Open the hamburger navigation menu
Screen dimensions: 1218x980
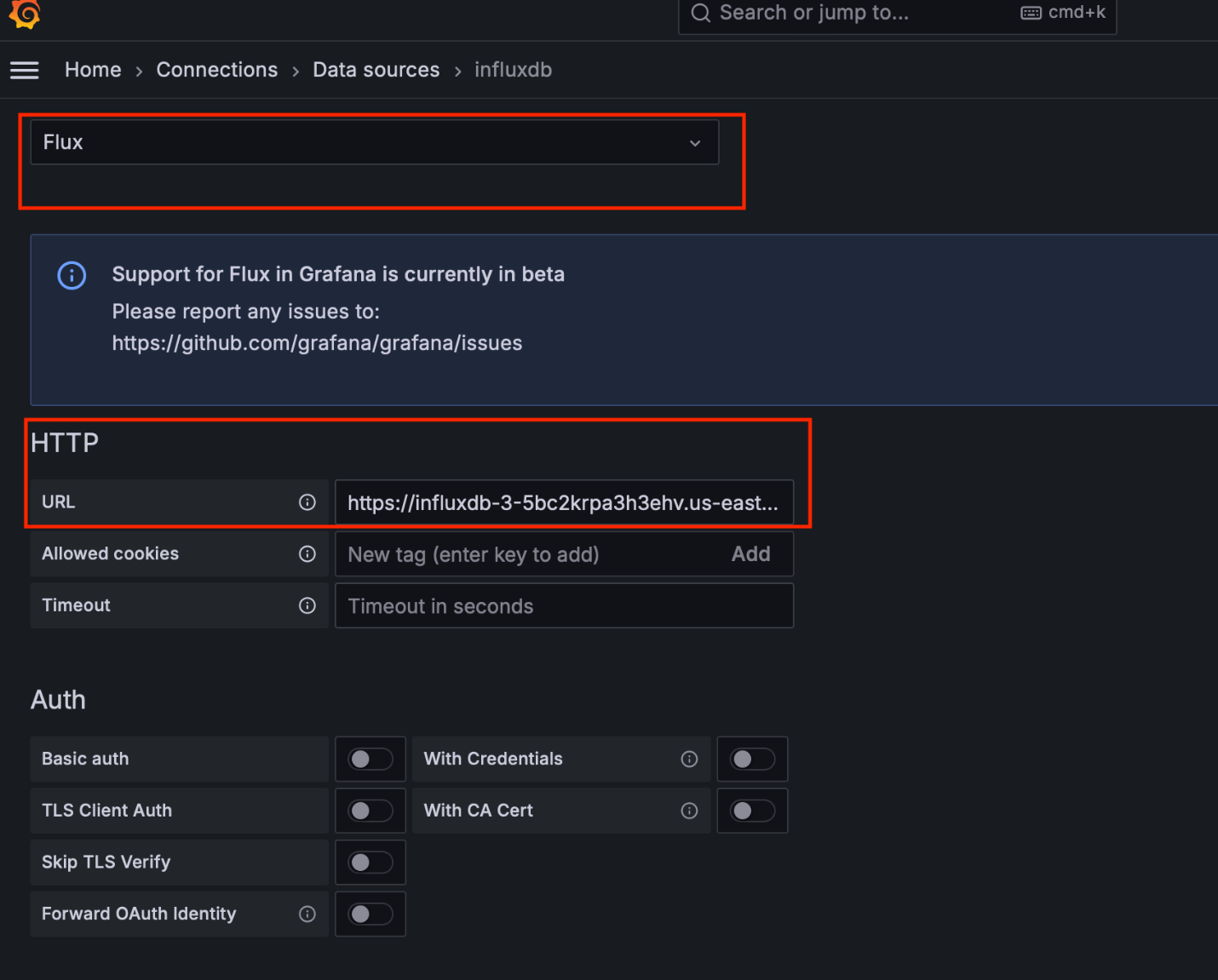[x=25, y=71]
